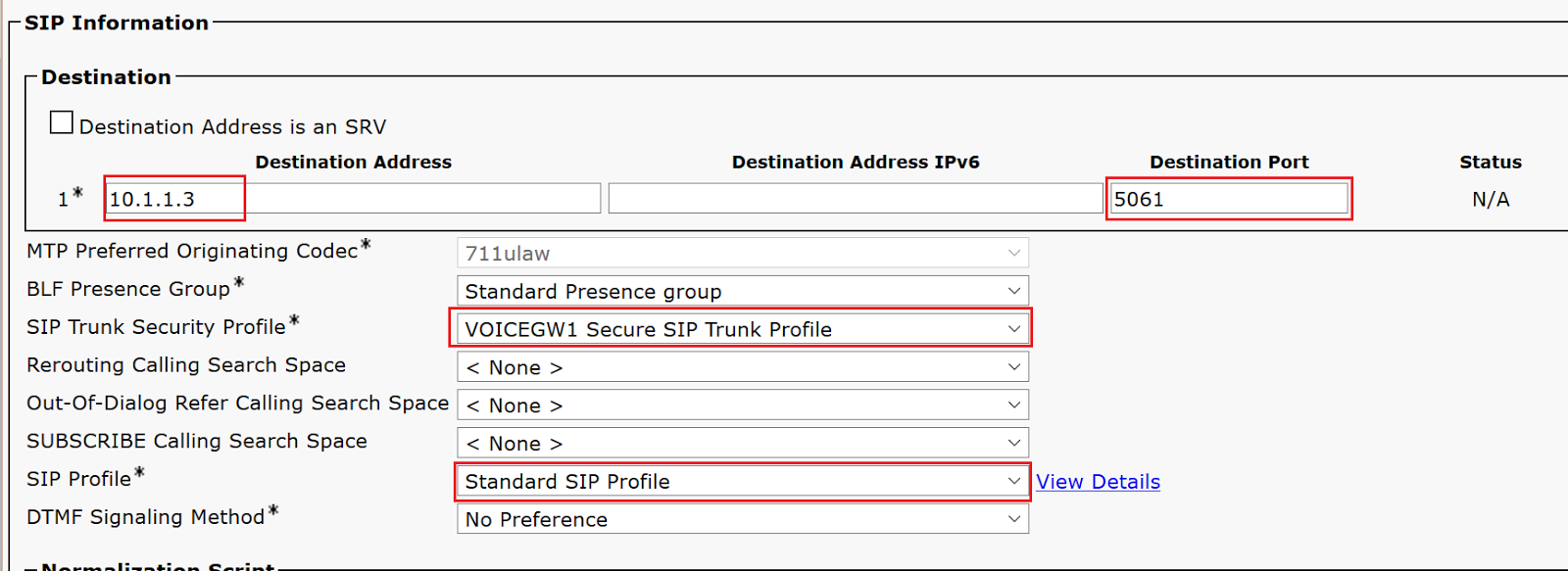Open the MTP Preferred Originating Codec dropdown
The height and width of the screenshot is (571, 1568).
(743, 253)
